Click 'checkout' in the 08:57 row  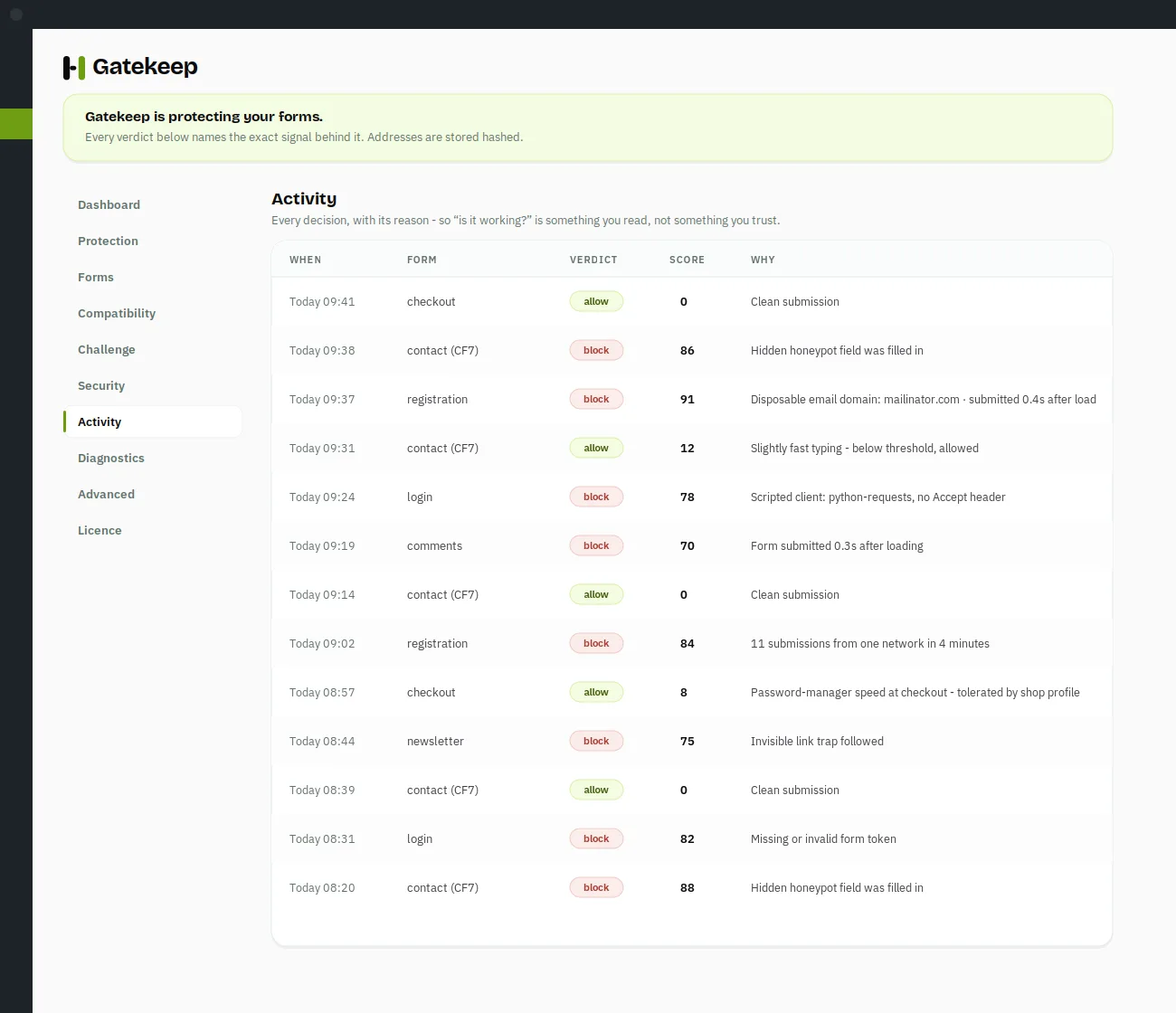tap(431, 693)
